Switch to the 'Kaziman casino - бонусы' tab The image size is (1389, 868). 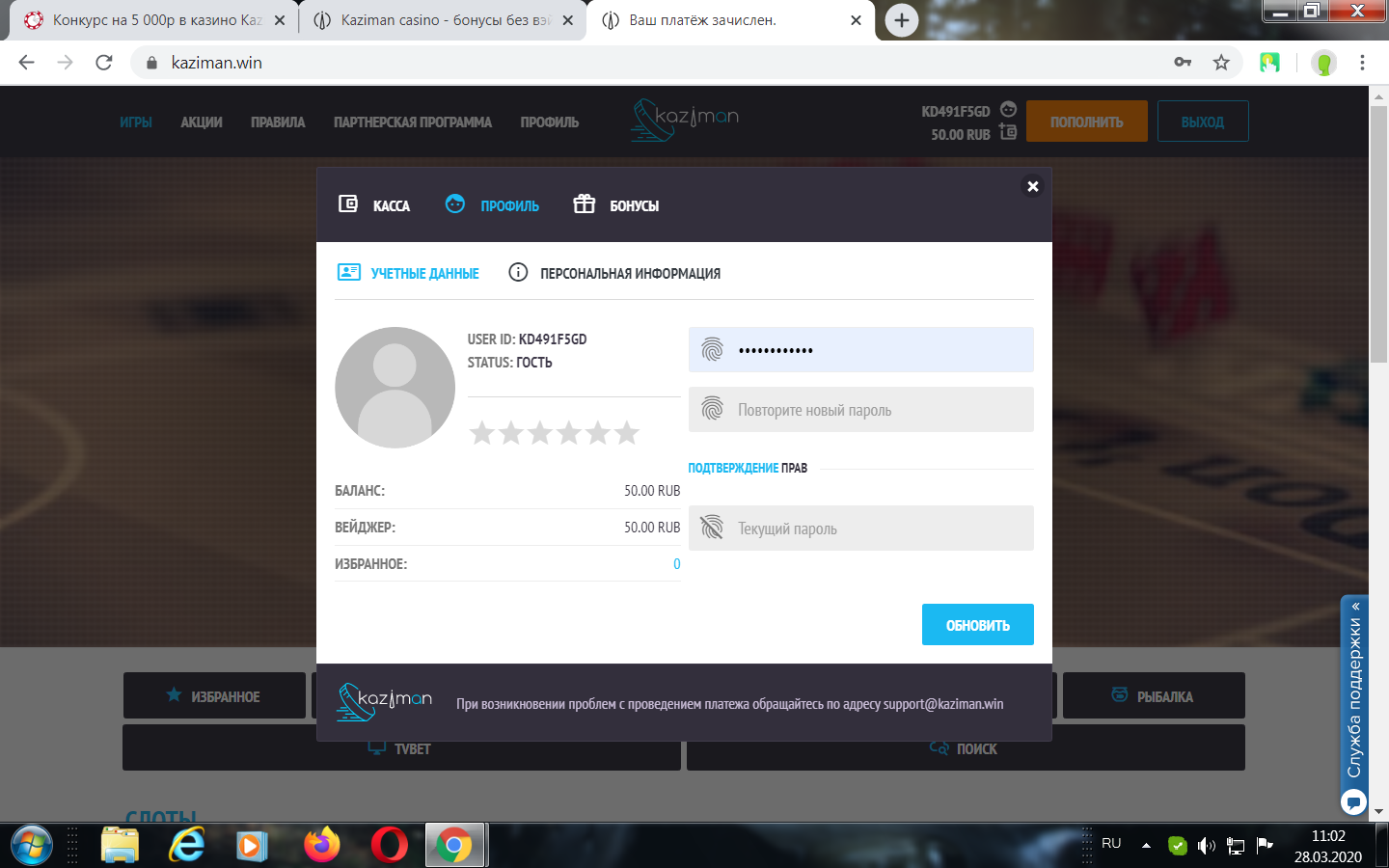tap(442, 20)
